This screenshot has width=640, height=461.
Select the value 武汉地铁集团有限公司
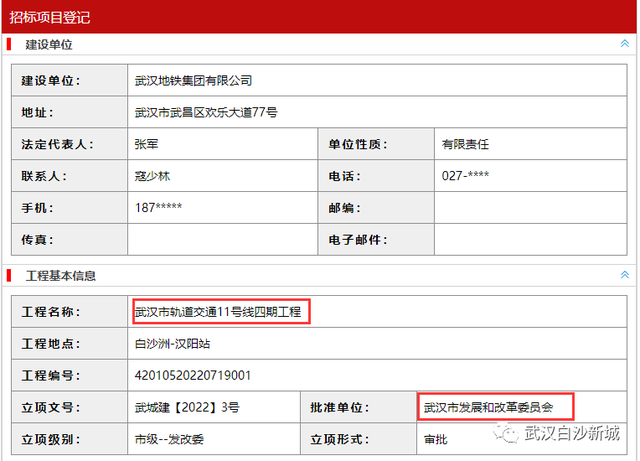tap(193, 80)
